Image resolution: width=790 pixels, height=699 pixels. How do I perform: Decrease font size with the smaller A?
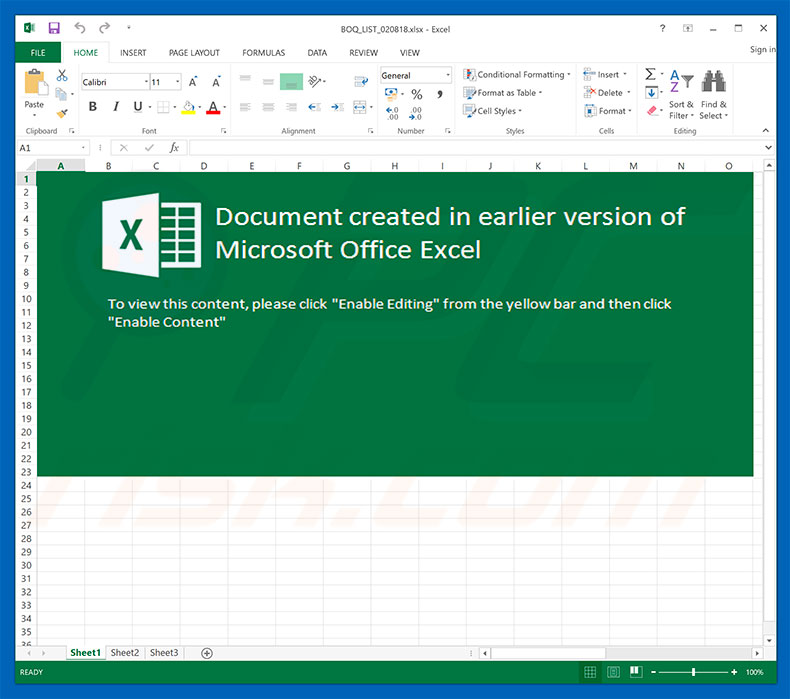pos(216,82)
